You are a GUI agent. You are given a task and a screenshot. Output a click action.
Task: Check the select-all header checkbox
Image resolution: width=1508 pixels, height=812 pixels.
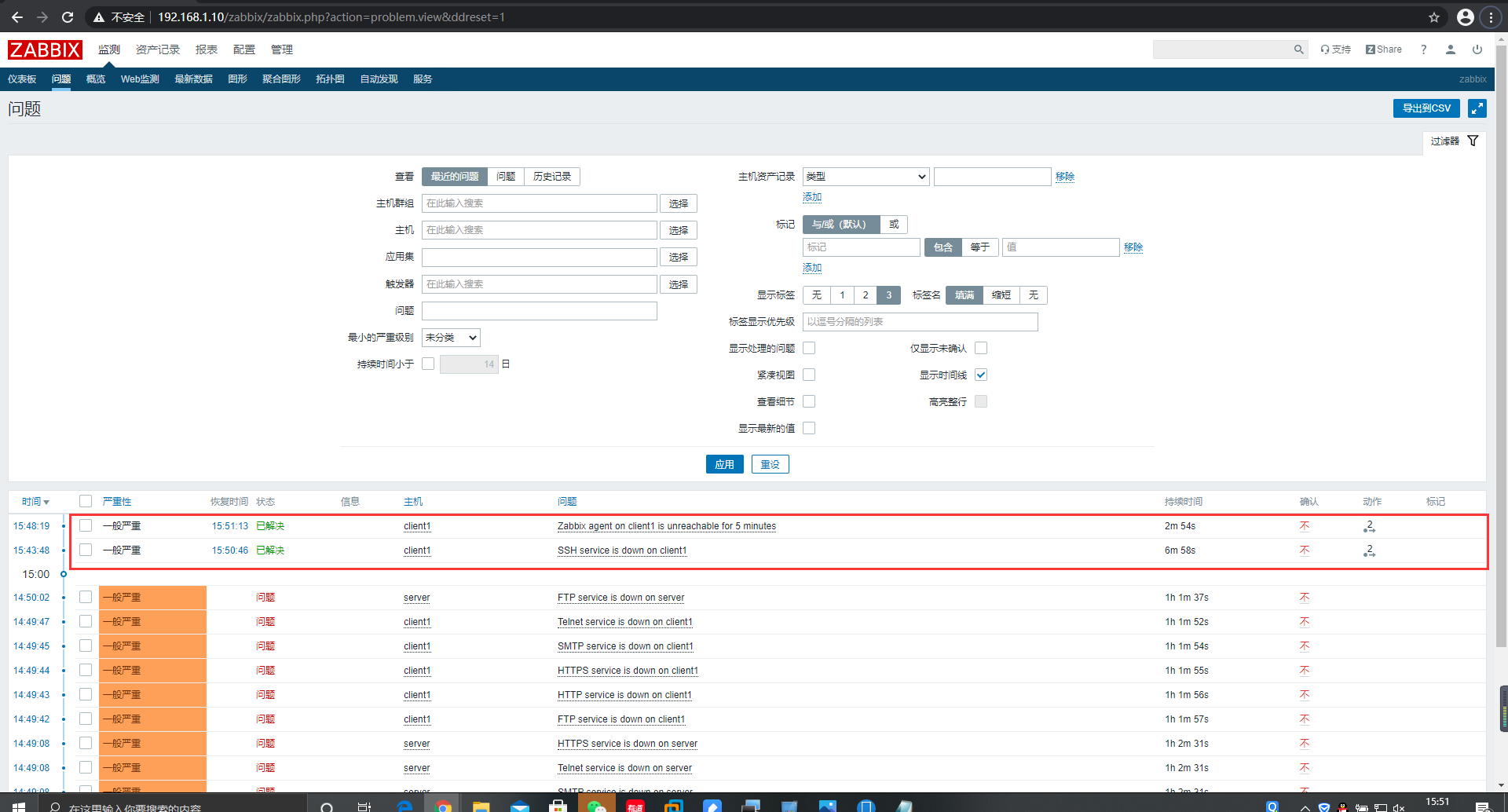86,501
